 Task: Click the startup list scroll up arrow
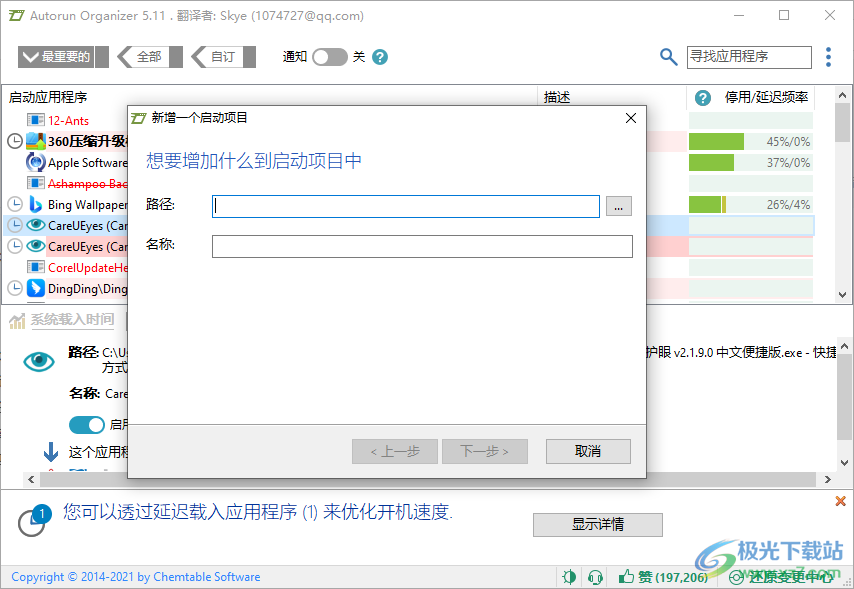pyautogui.click(x=843, y=95)
